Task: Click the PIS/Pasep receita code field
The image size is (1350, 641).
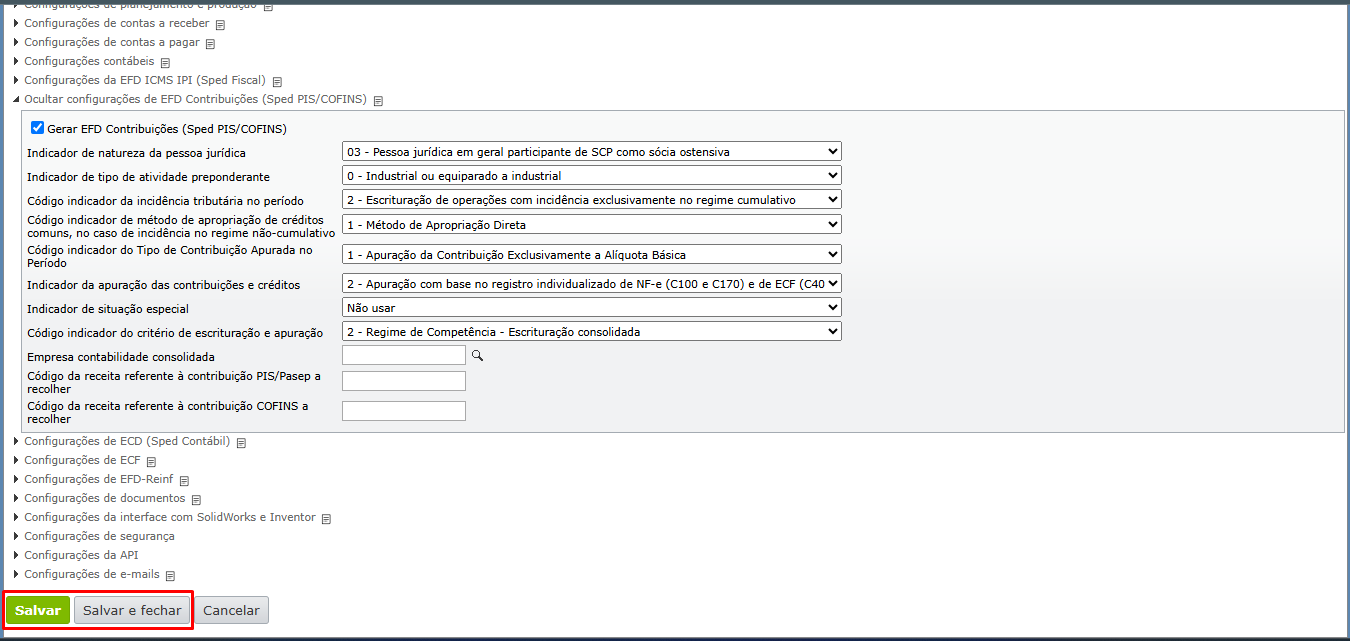Action: pos(404,381)
